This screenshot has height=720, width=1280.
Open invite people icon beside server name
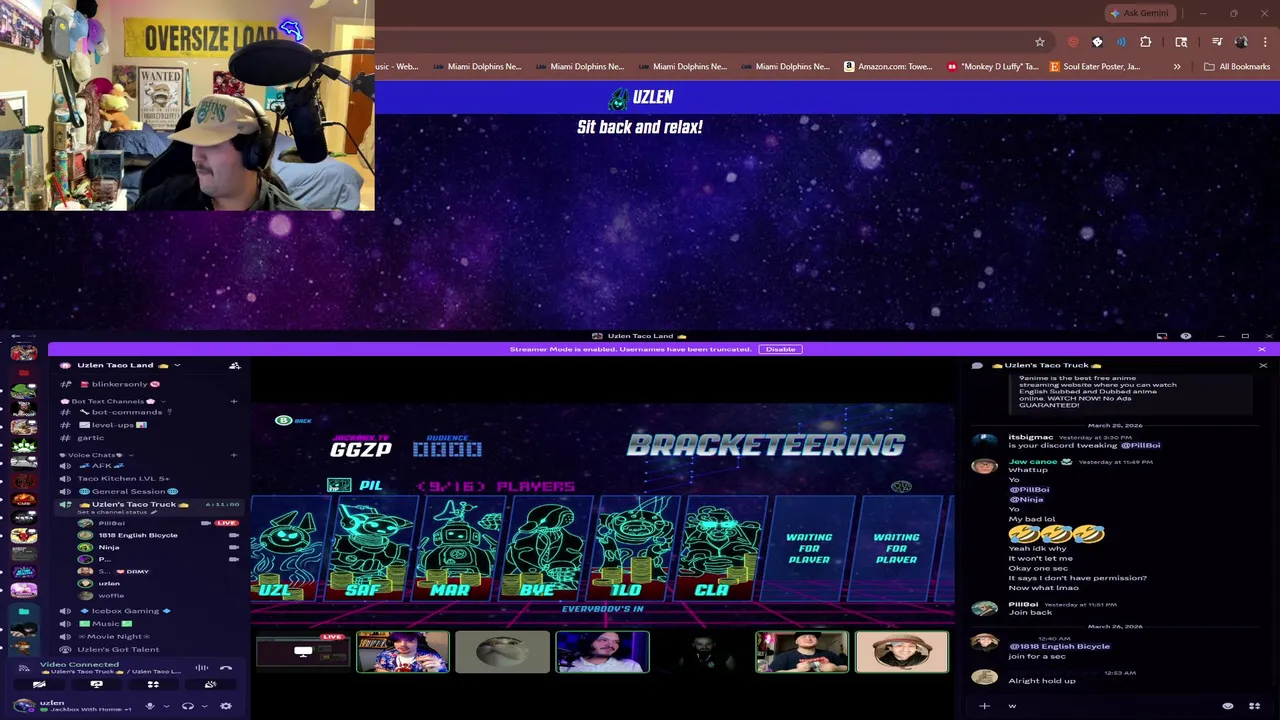[234, 365]
